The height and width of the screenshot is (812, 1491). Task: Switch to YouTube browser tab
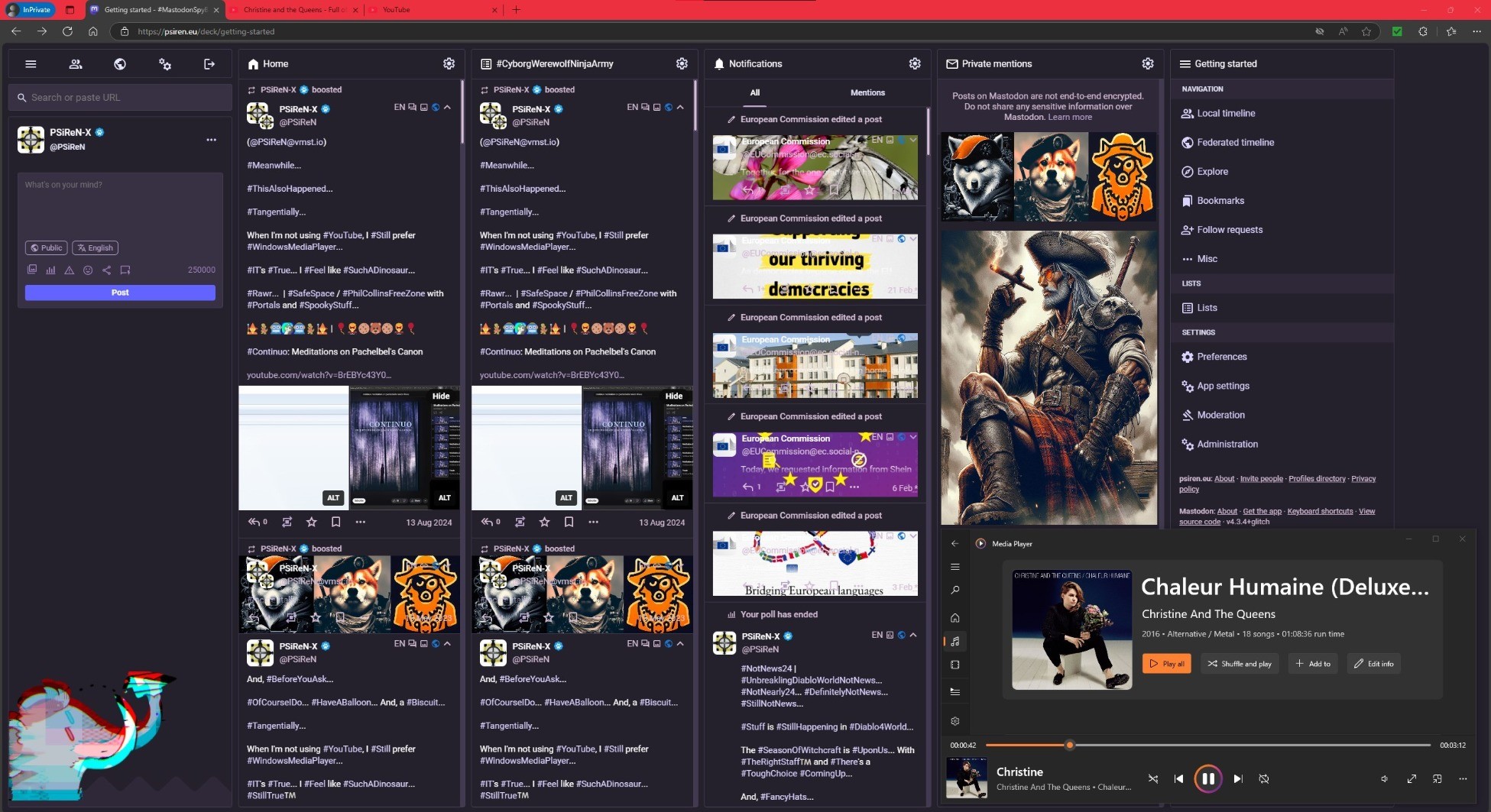[432, 10]
